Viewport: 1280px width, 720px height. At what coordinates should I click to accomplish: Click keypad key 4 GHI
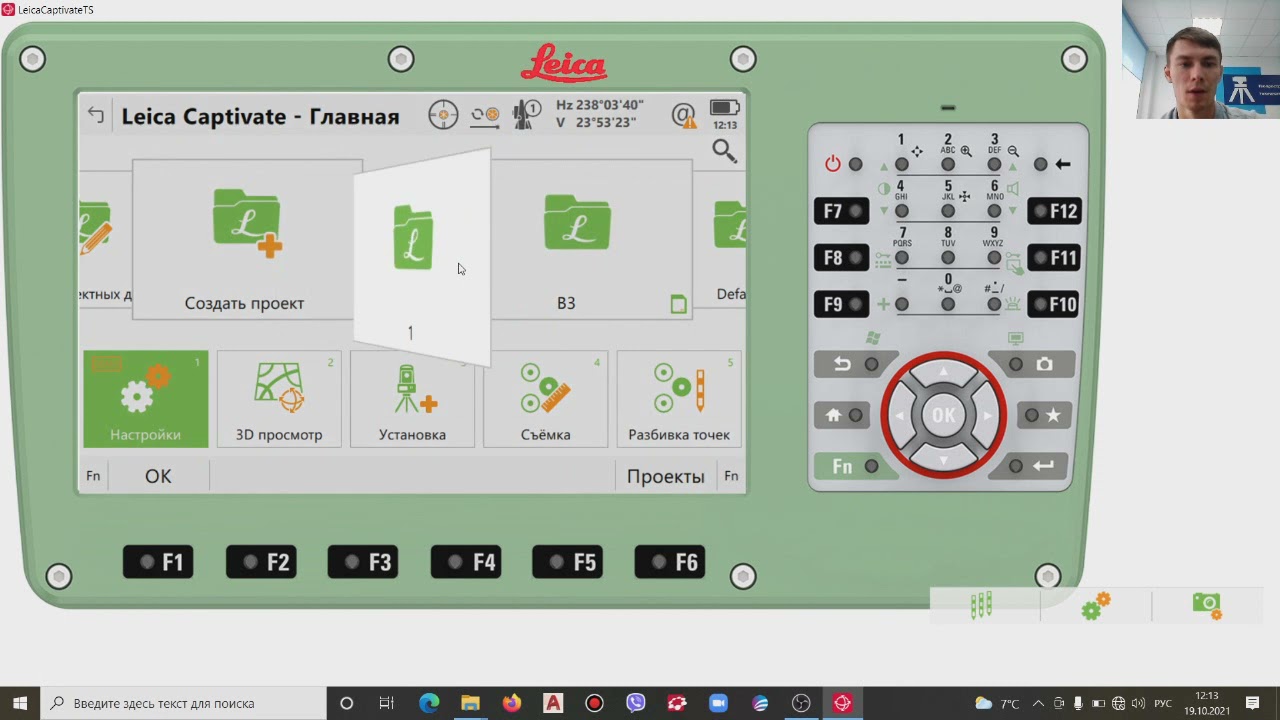click(902, 211)
